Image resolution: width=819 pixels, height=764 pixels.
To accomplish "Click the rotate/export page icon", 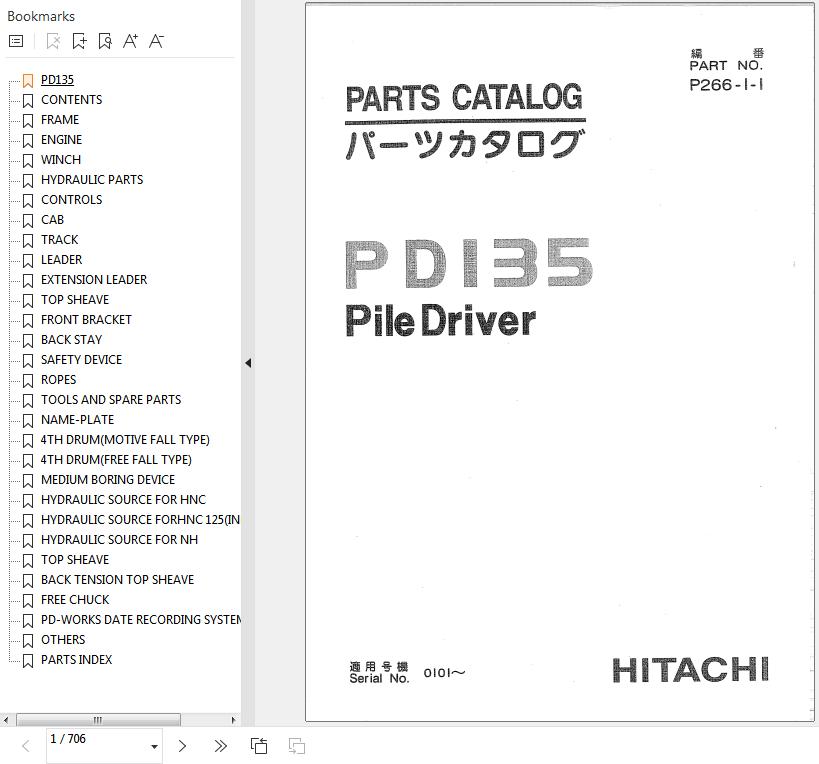I will pyautogui.click(x=259, y=746).
